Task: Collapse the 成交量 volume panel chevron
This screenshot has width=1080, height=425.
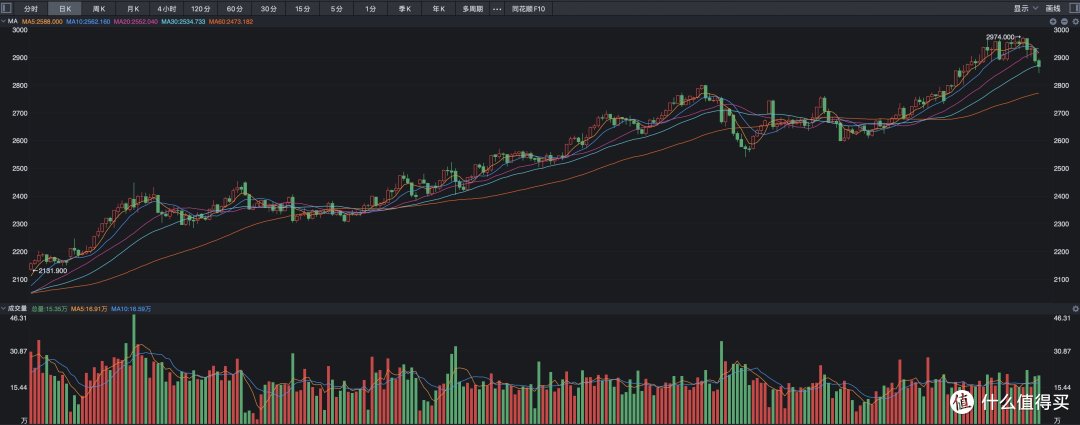Action: [x=3, y=309]
